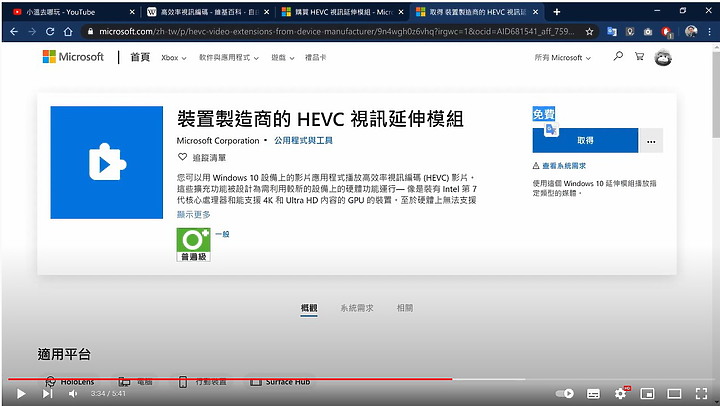Select the 概觀 tab
Image resolution: width=720 pixels, height=406 pixels.
pyautogui.click(x=309, y=308)
